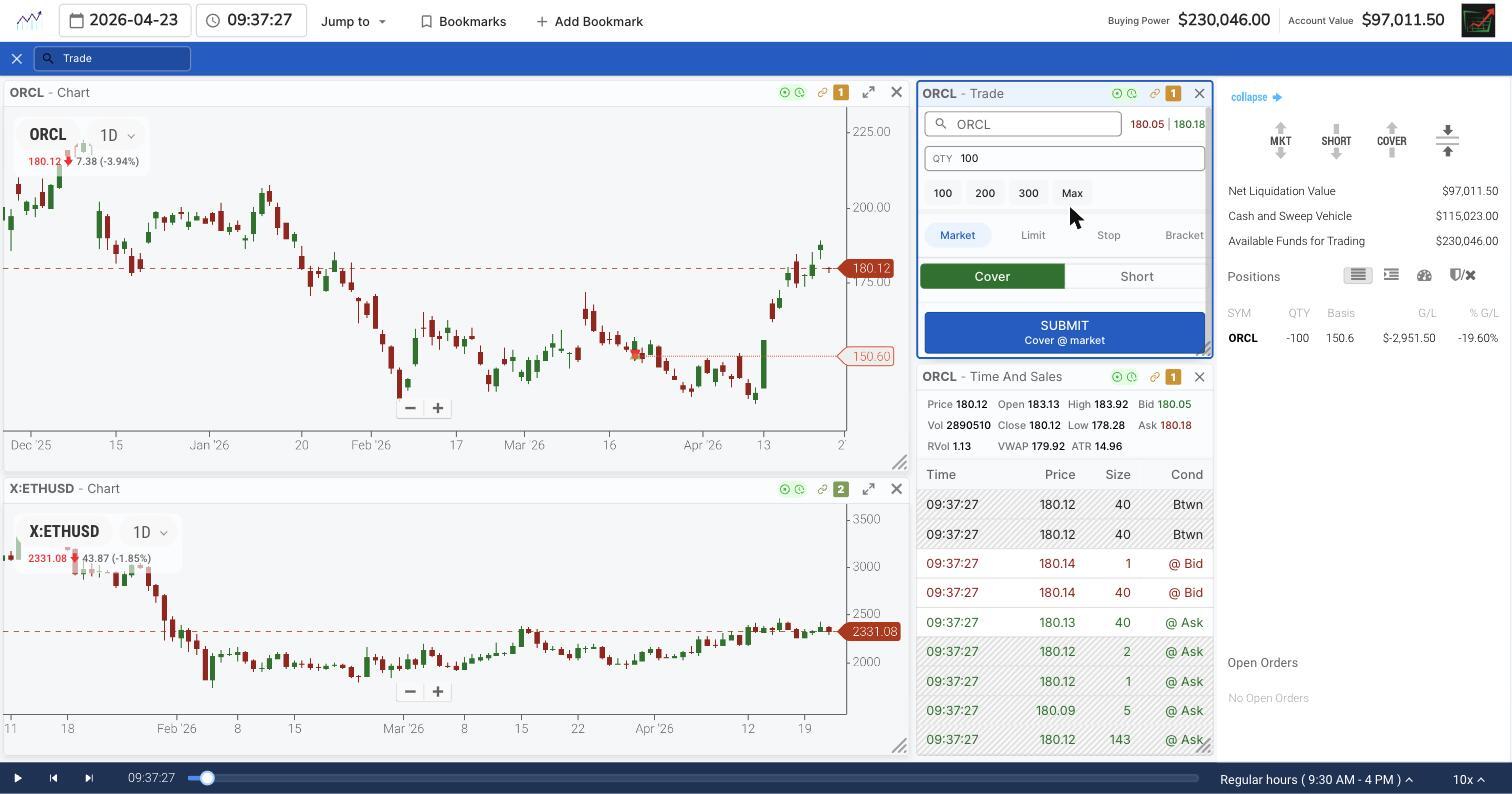Open the profile avatar at top-right
The image size is (1512, 794).
click(1478, 20)
